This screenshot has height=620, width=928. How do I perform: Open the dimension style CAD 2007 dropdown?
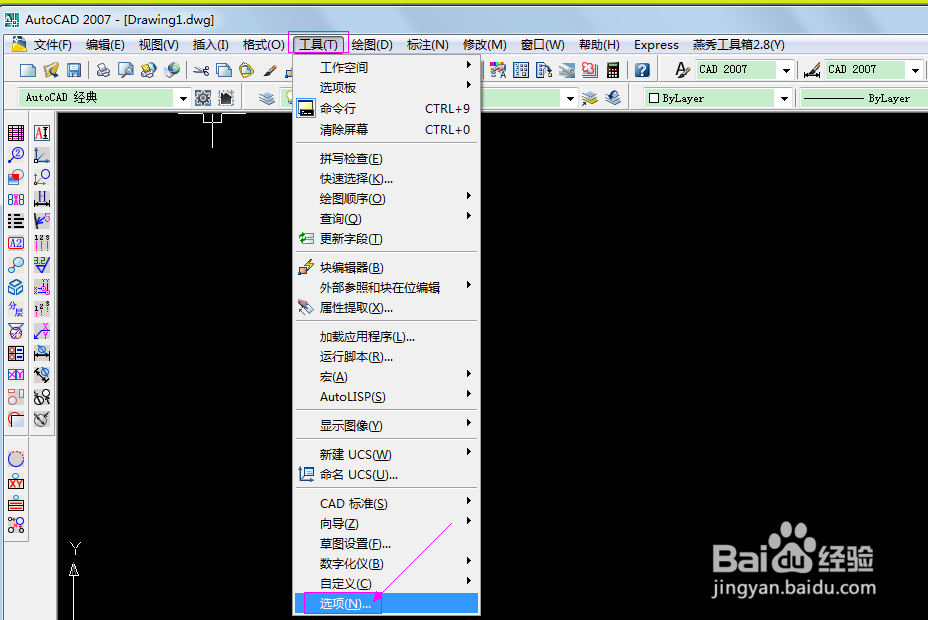(x=874, y=70)
